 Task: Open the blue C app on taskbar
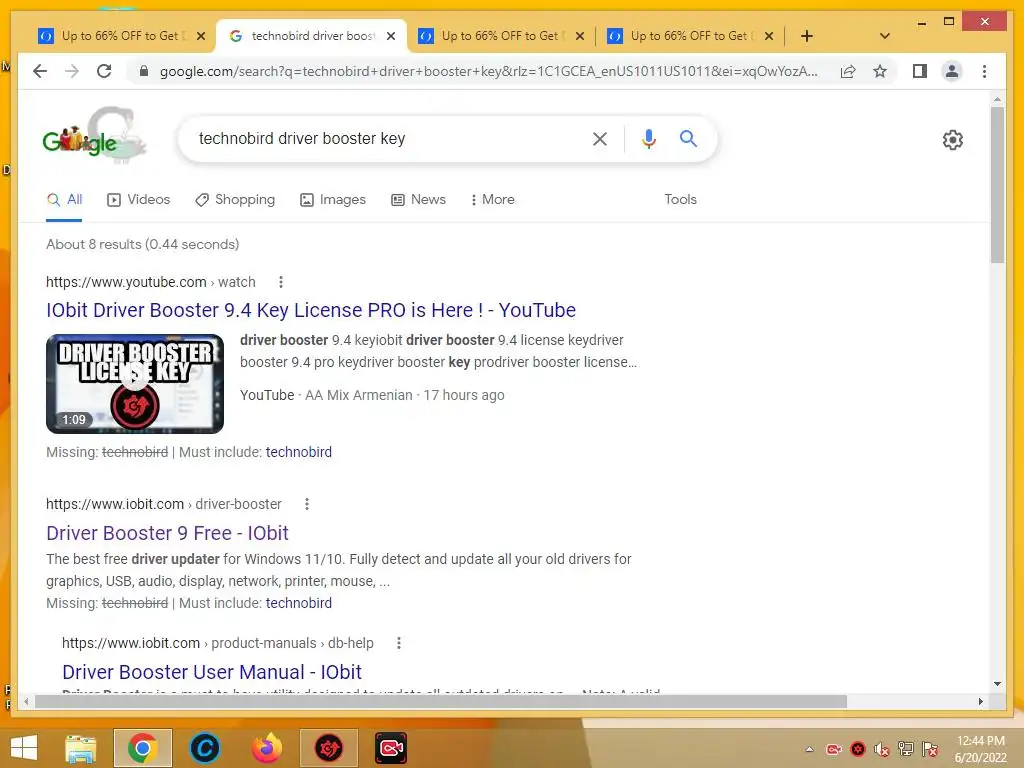tap(204, 748)
